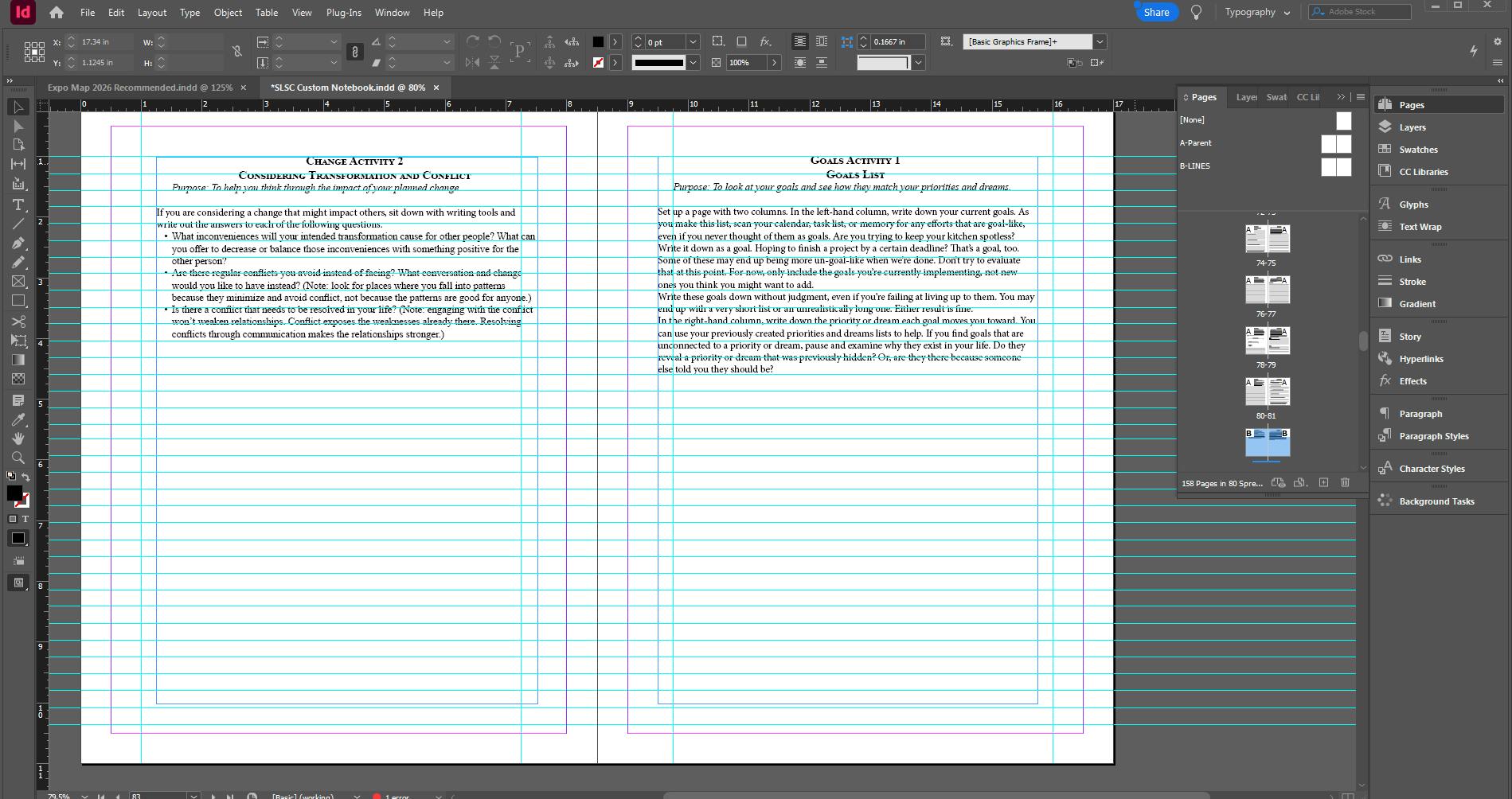Click the Share button
1512x799 pixels.
coord(1156,13)
